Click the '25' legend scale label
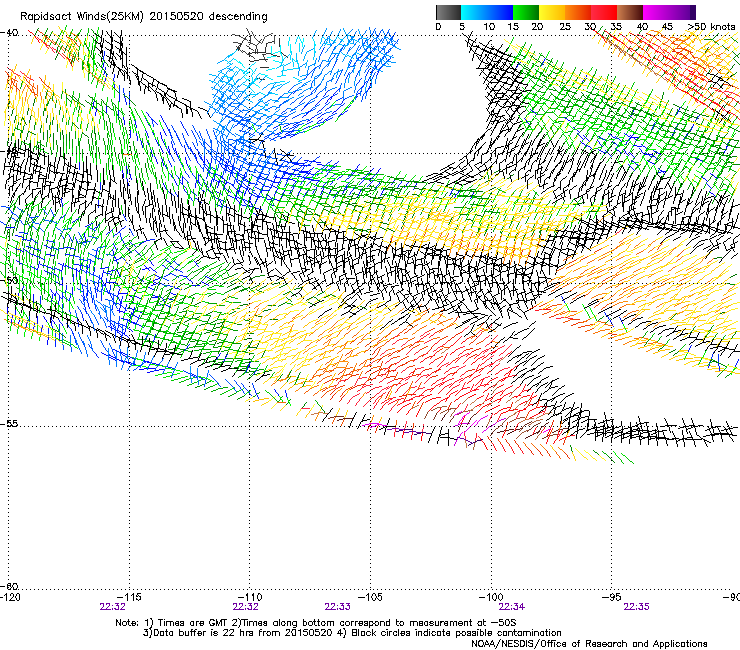This screenshot has width=740, height=650. tap(565, 27)
